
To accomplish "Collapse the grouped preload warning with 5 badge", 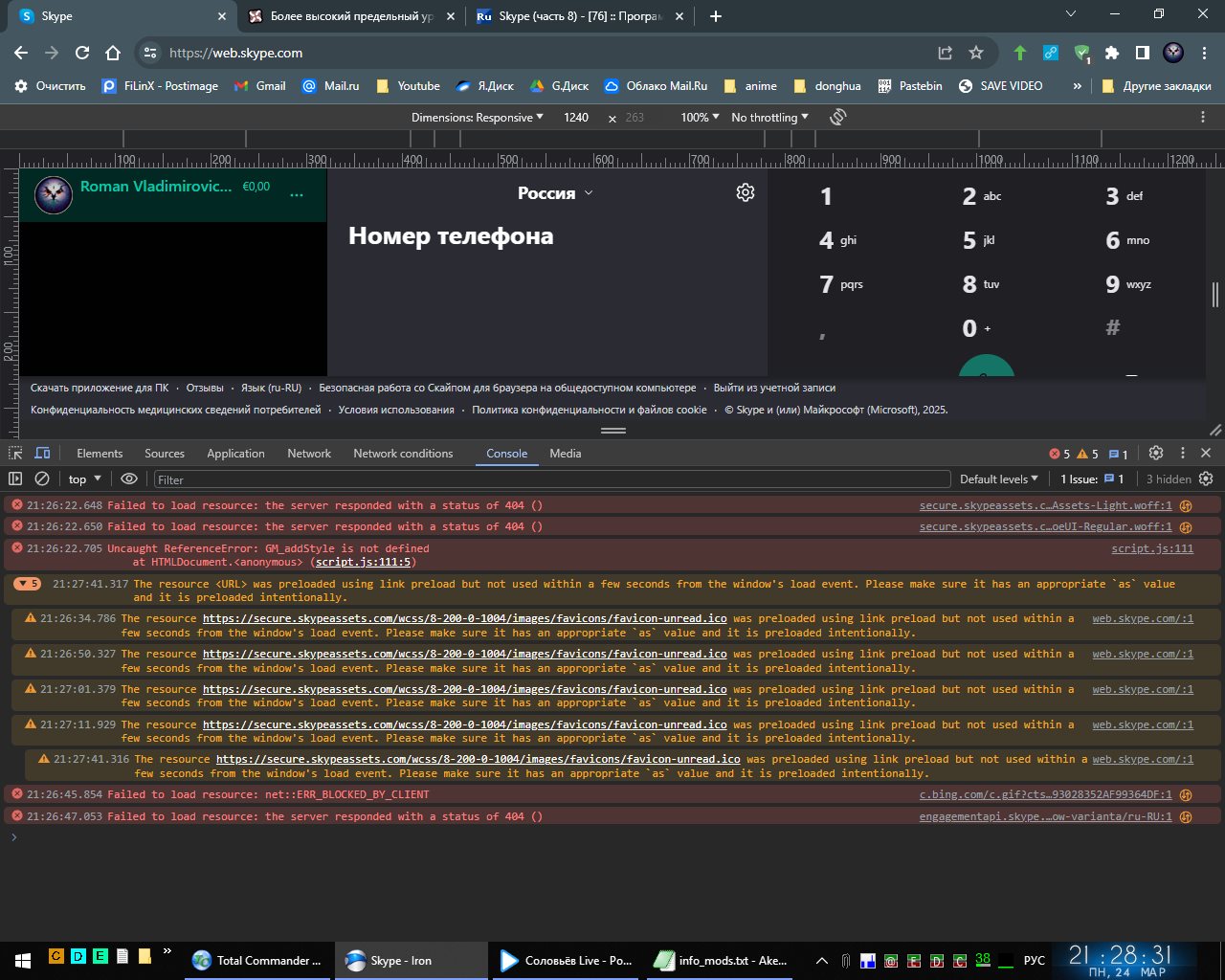I will pyautogui.click(x=28, y=584).
